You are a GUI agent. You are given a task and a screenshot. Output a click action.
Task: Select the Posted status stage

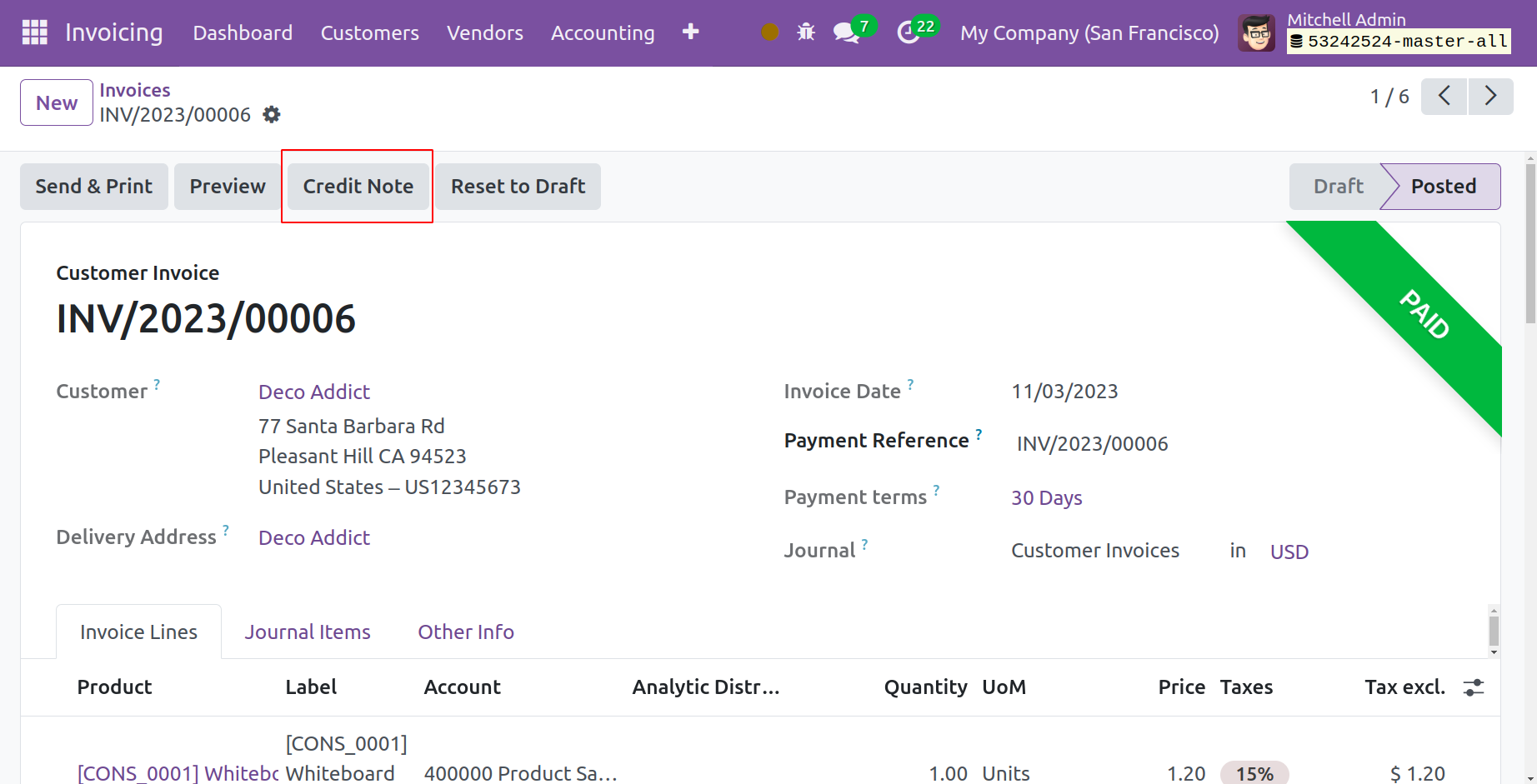[1444, 187]
